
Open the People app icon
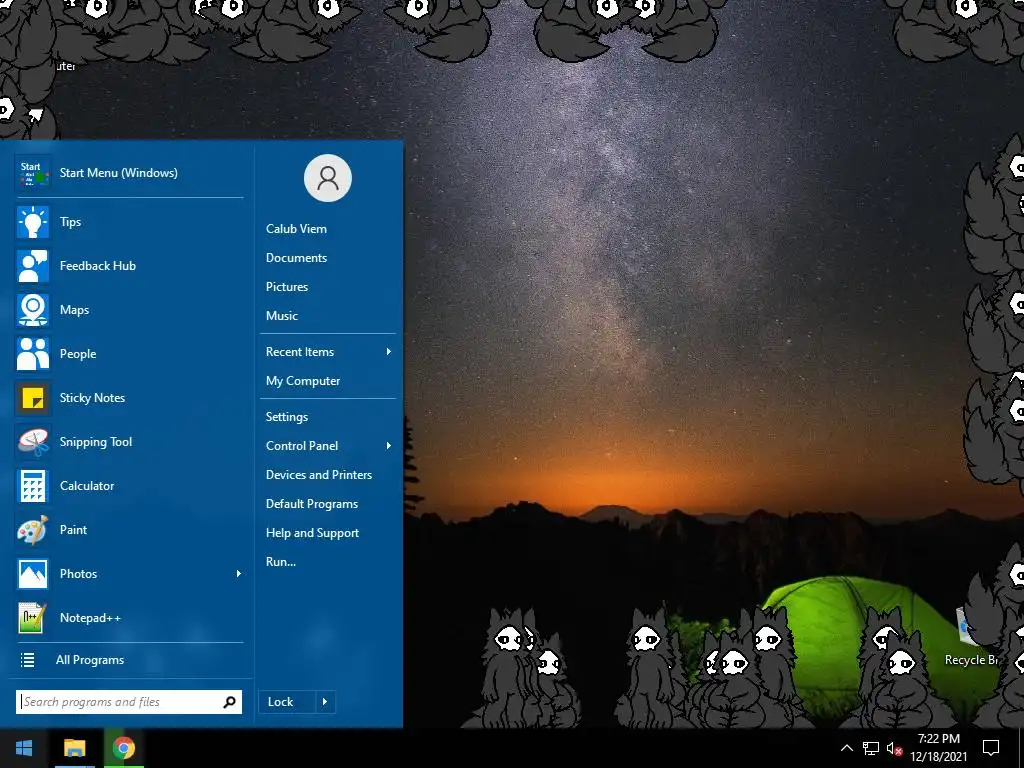[33, 354]
